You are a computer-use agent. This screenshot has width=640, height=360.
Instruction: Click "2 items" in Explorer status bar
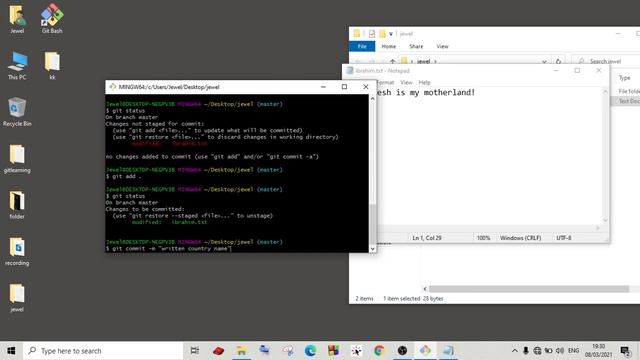click(364, 299)
